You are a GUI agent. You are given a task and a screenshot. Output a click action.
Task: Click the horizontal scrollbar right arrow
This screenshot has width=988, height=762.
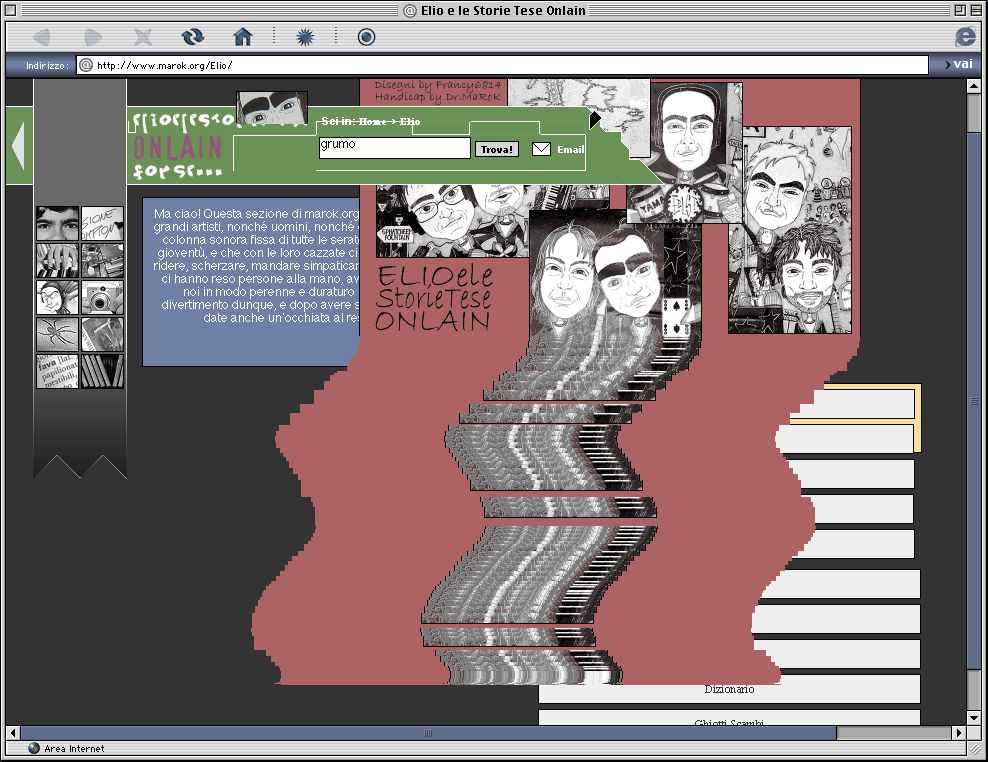[x=958, y=732]
